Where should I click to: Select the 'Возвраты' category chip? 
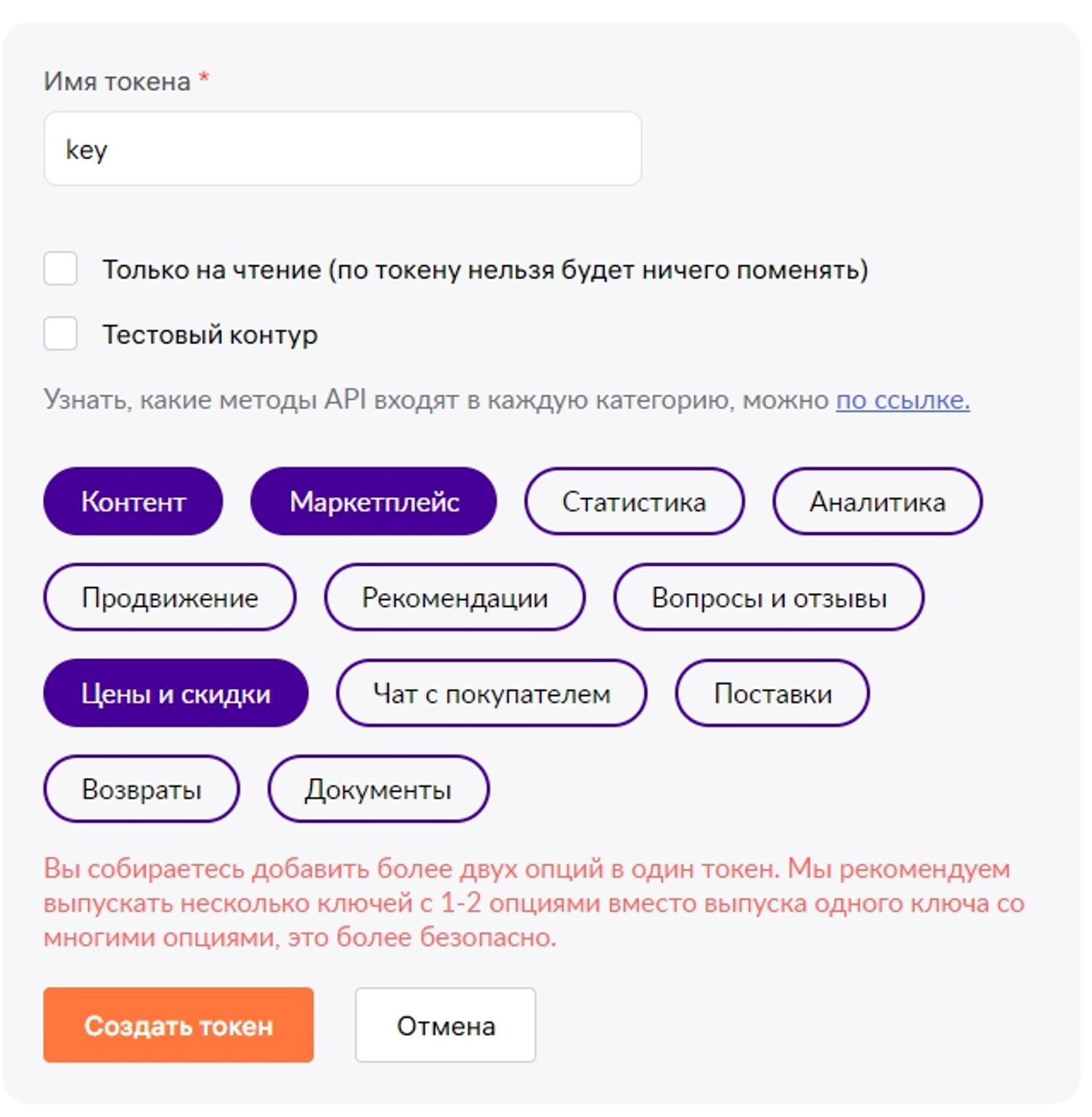(142, 789)
